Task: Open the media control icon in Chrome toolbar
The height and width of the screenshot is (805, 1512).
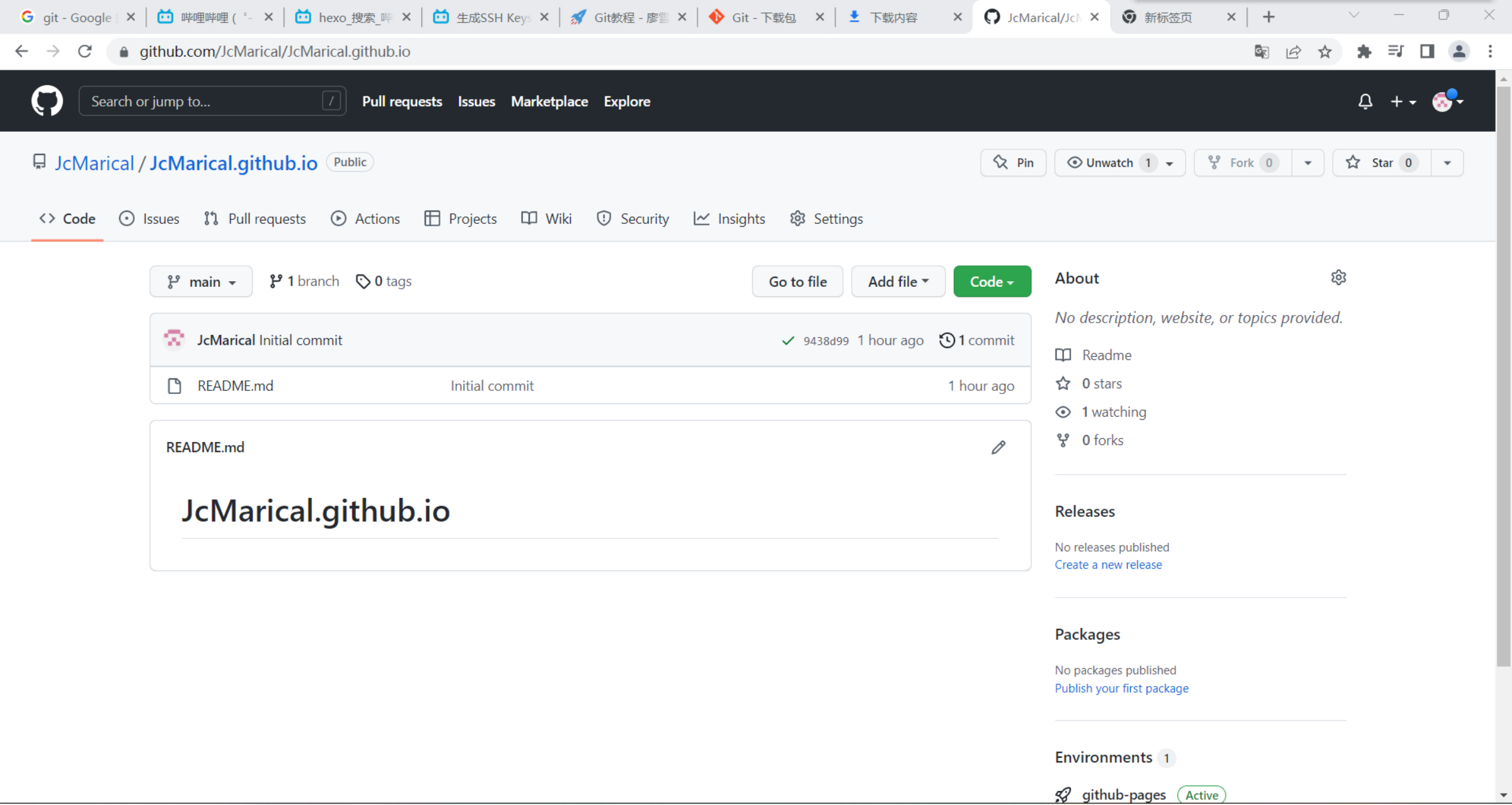Action: 1395,52
